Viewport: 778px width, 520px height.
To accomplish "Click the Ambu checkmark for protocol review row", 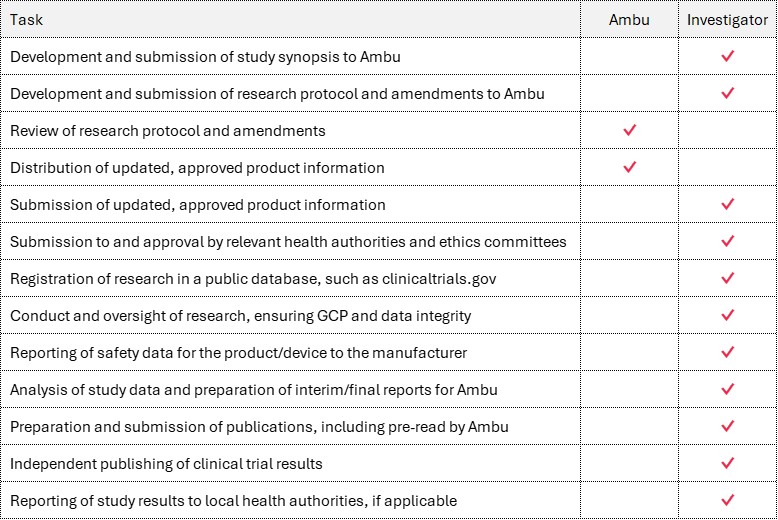I will [x=629, y=131].
